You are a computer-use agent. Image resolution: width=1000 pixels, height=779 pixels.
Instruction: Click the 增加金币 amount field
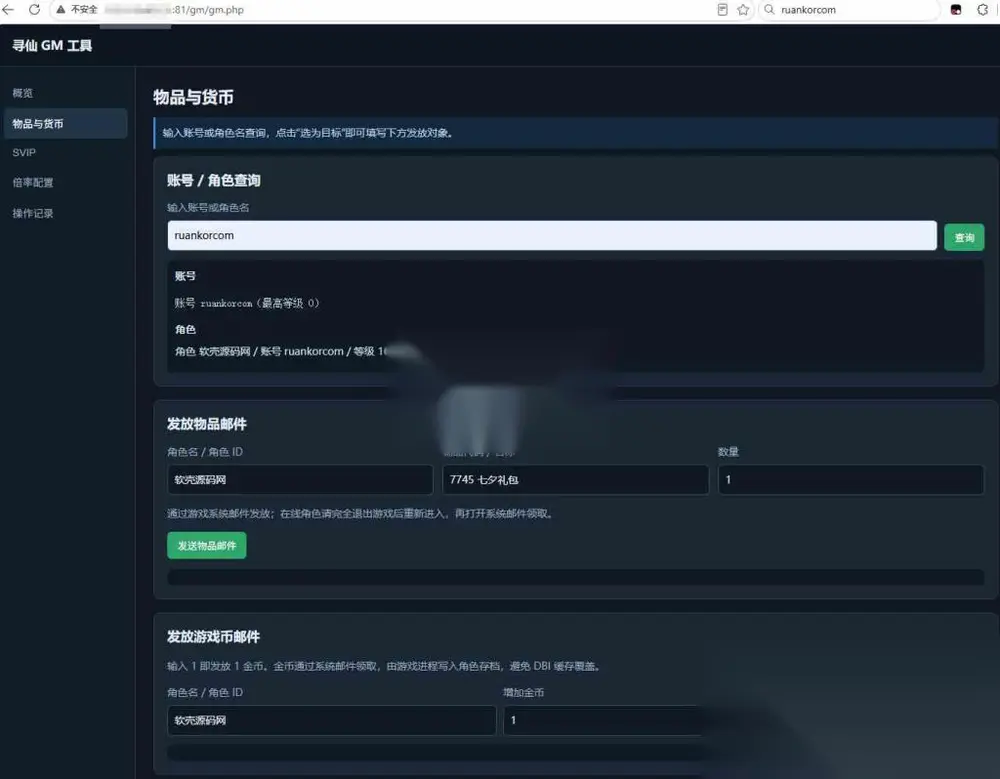(603, 720)
